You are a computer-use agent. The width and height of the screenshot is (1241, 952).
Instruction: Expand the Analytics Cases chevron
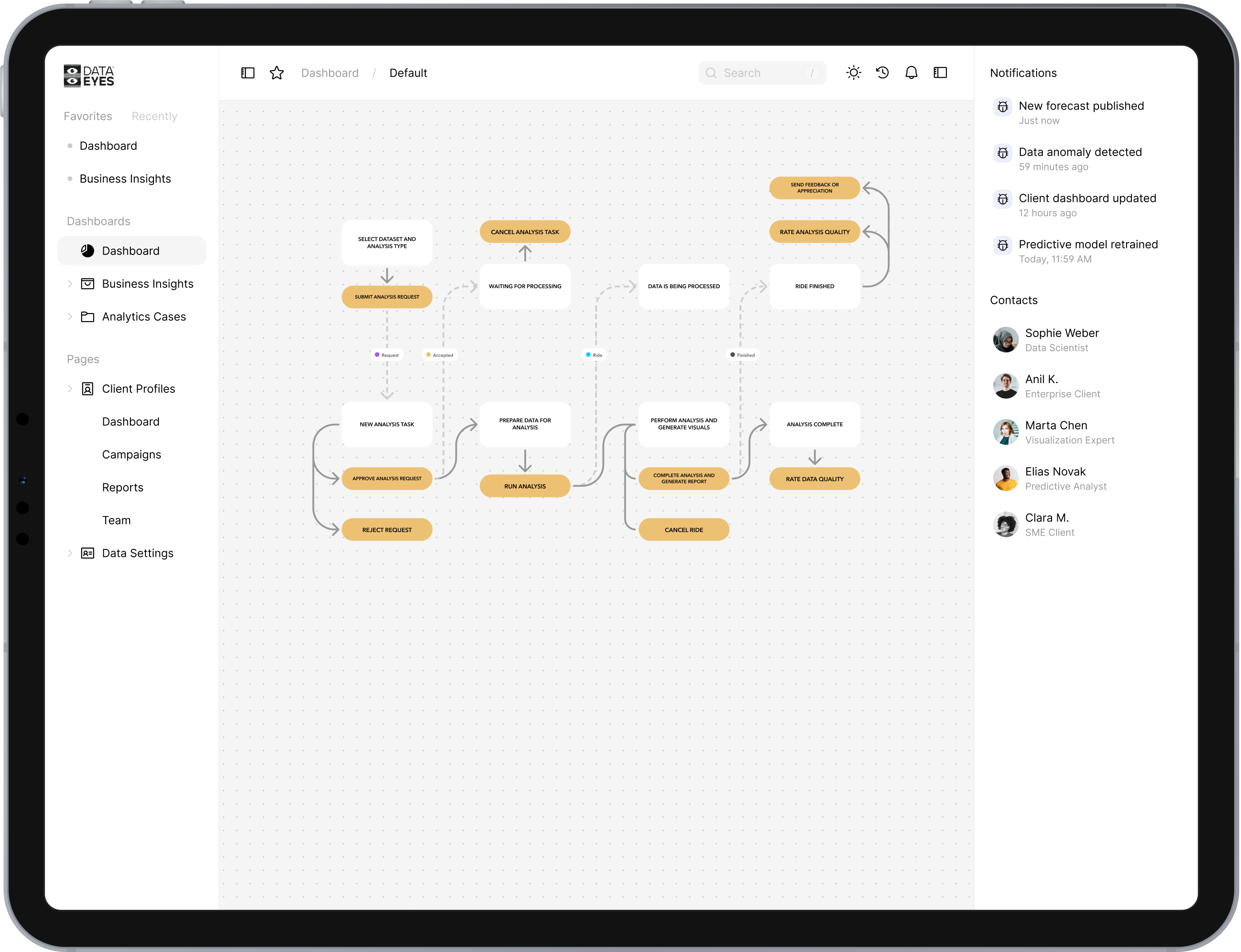tap(70, 317)
